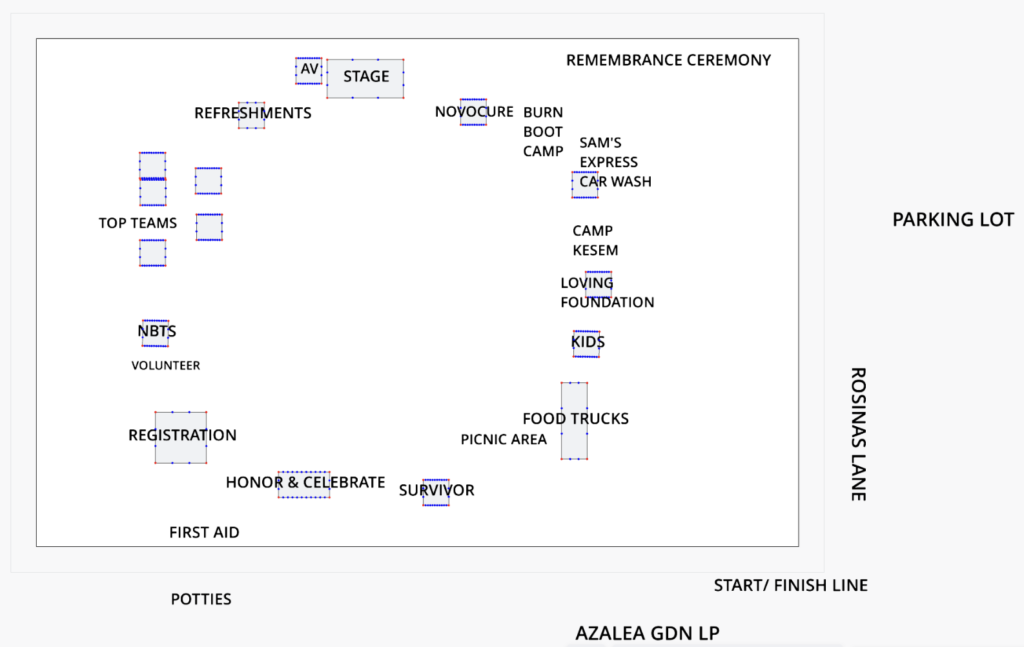The height and width of the screenshot is (647, 1024).
Task: Click the ROSINAS LANE vertical label
Action: [x=857, y=434]
